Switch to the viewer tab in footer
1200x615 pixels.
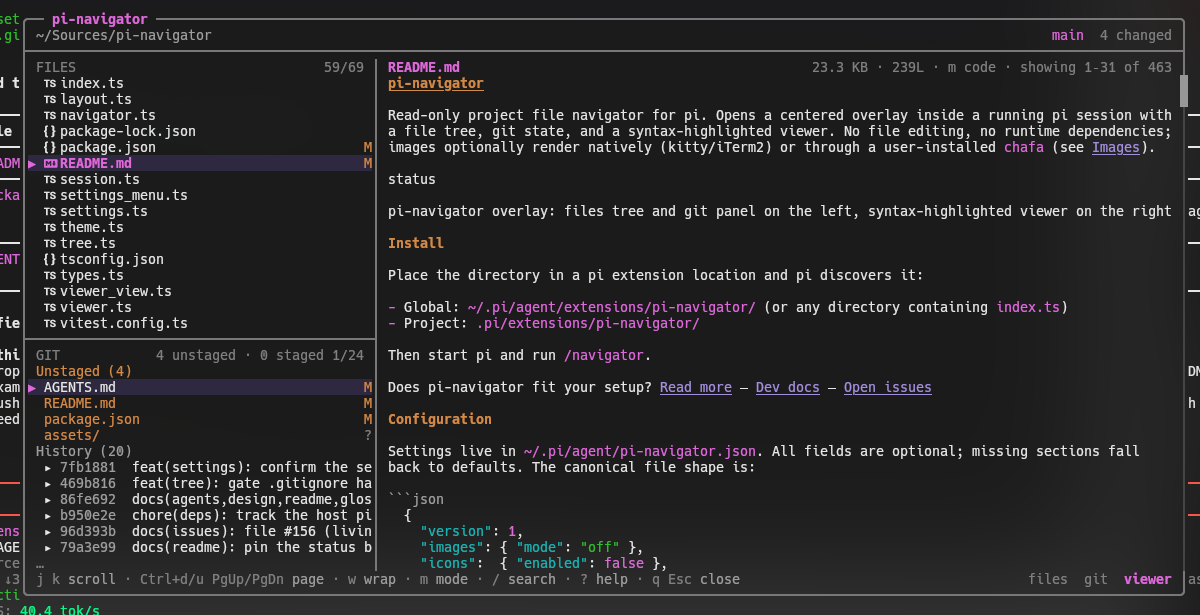pos(1148,579)
